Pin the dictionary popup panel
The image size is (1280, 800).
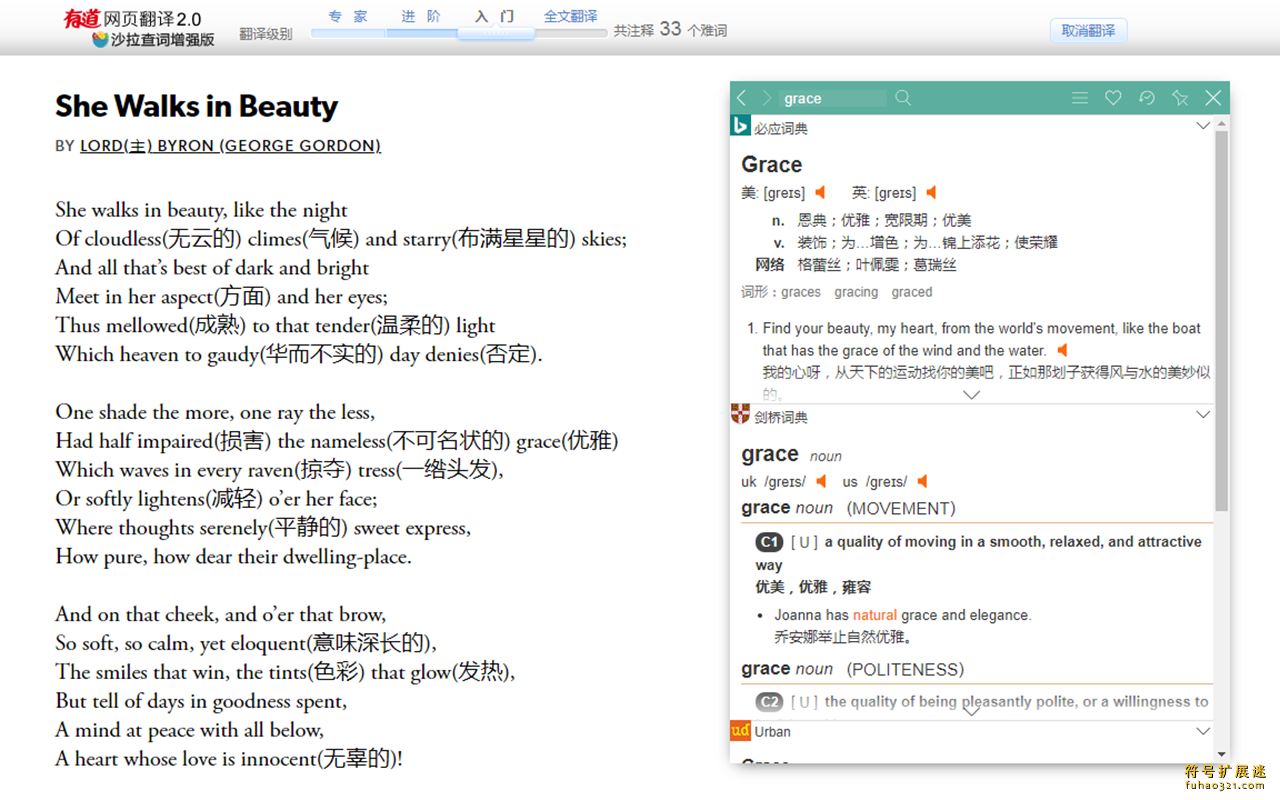click(1180, 98)
